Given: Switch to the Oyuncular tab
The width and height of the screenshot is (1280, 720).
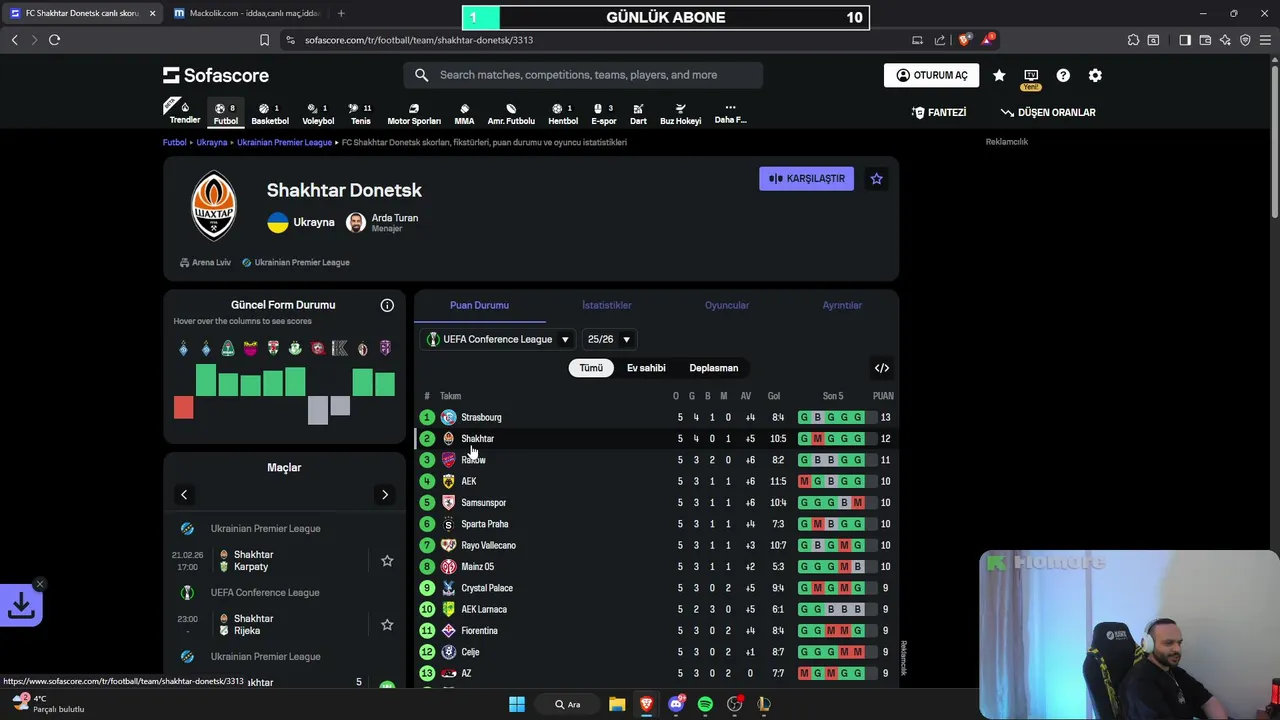Looking at the screenshot, I should (727, 305).
